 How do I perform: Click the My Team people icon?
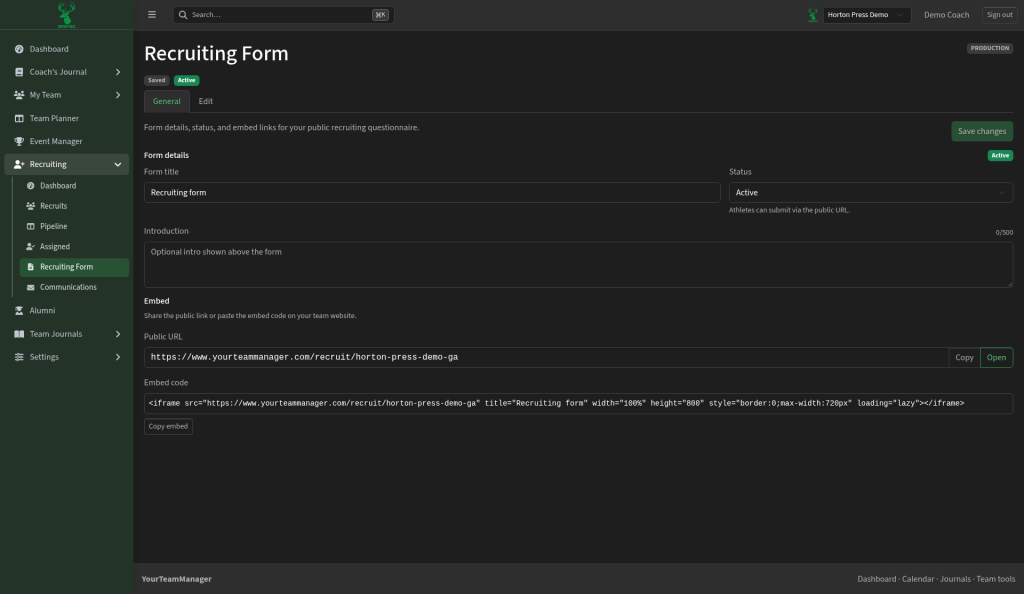click(x=19, y=95)
